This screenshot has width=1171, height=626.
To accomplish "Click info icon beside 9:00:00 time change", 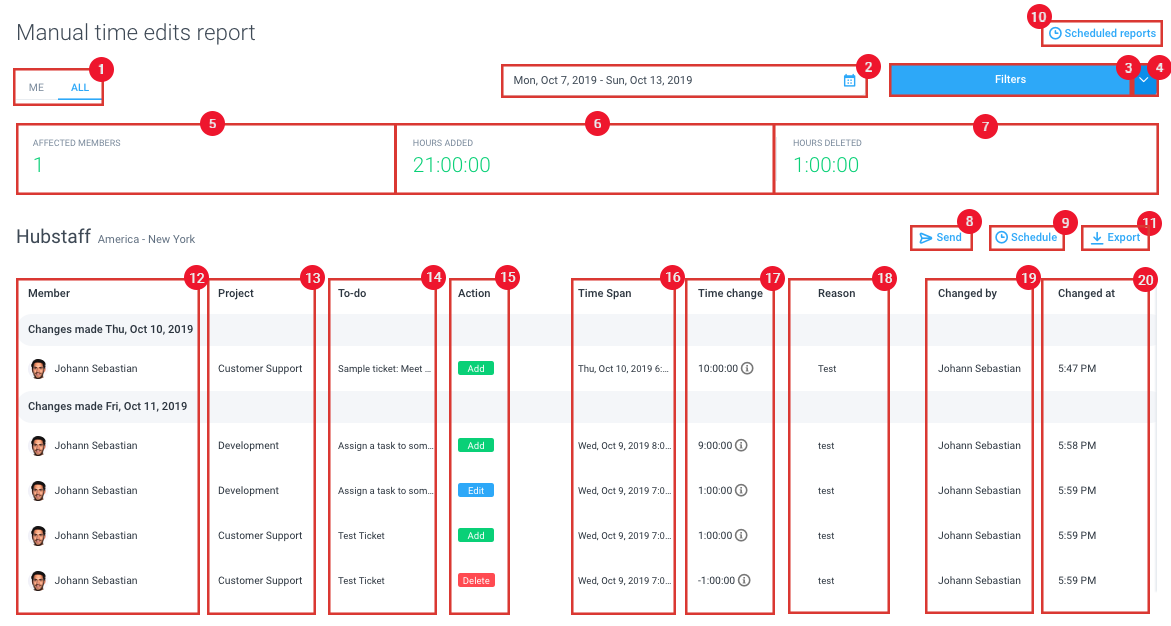I will click(741, 445).
